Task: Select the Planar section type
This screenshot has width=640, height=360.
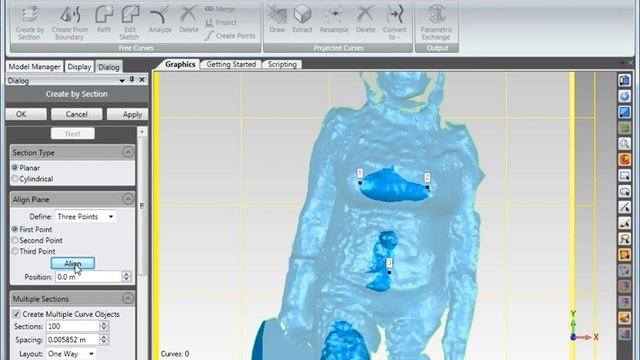Action: pyautogui.click(x=15, y=168)
